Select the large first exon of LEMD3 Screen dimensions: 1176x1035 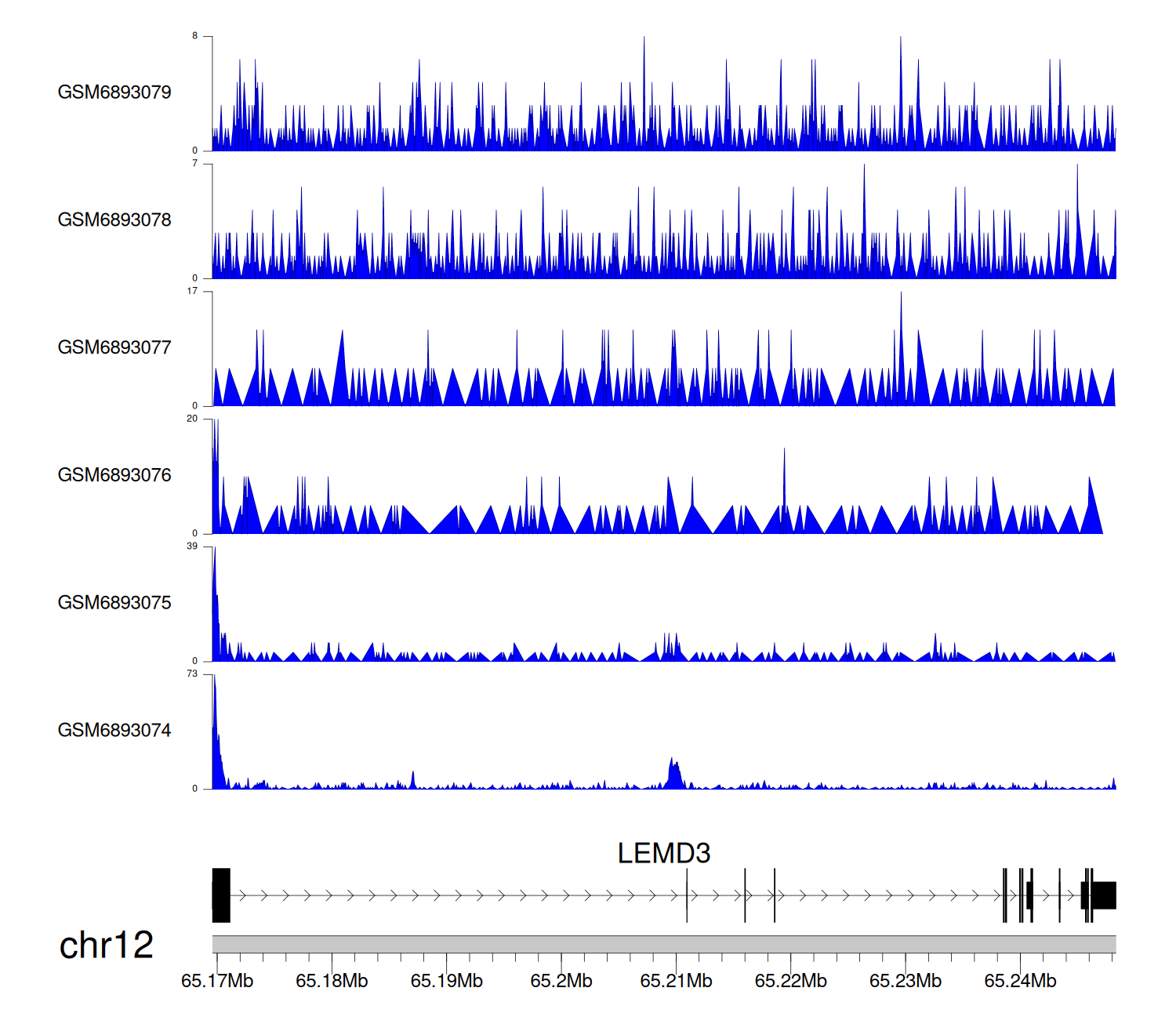[x=221, y=895]
